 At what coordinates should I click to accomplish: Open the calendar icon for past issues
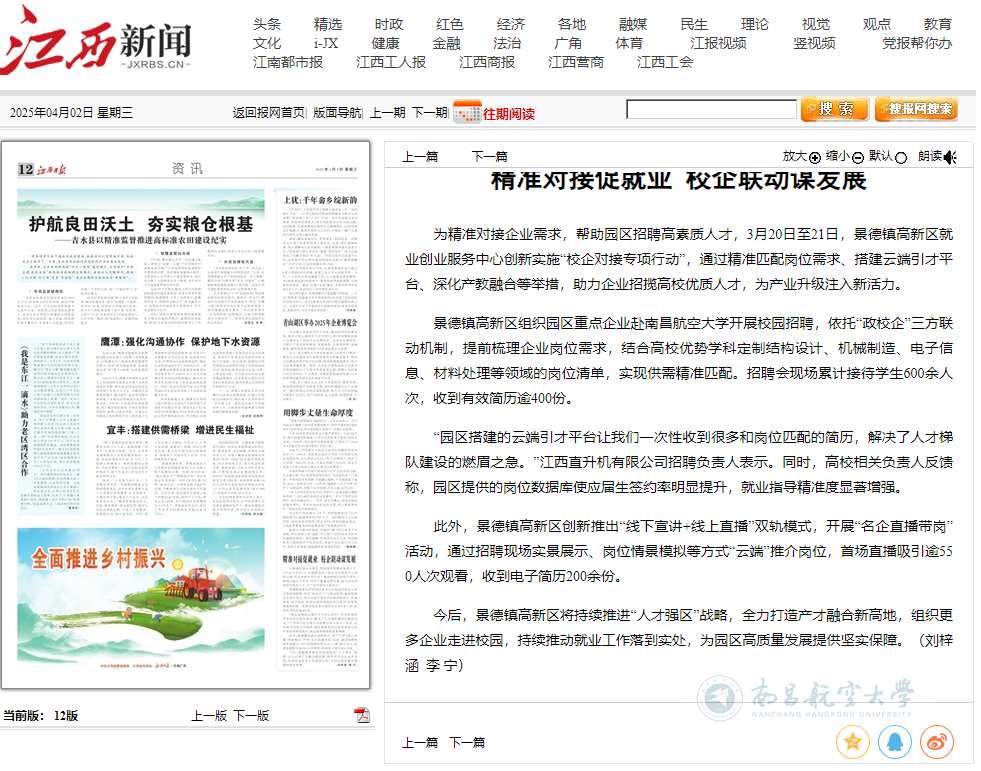tap(466, 112)
